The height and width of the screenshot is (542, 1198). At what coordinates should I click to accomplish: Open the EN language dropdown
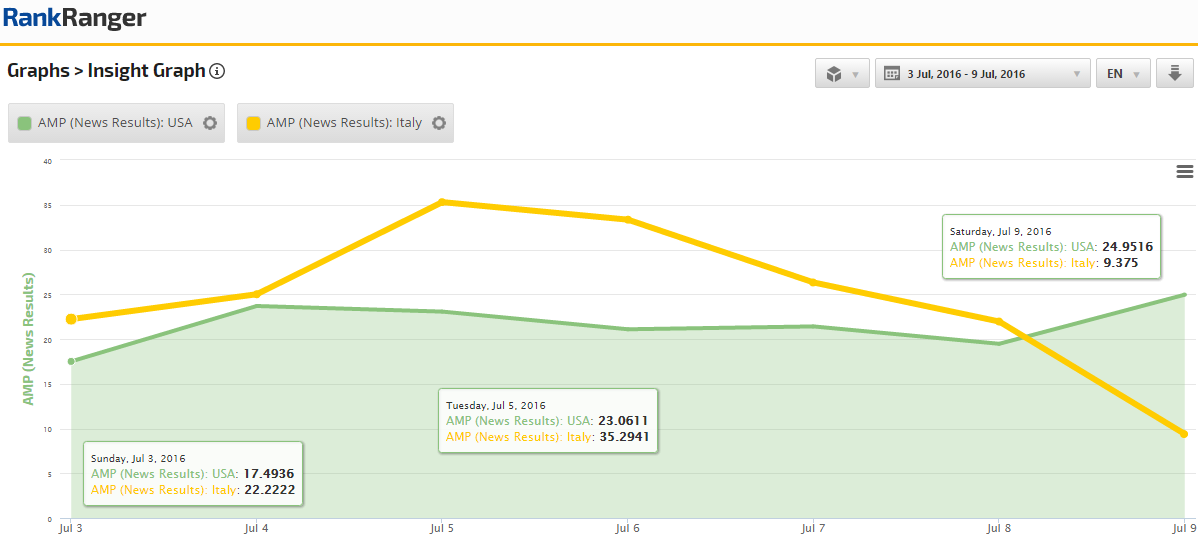(1123, 74)
